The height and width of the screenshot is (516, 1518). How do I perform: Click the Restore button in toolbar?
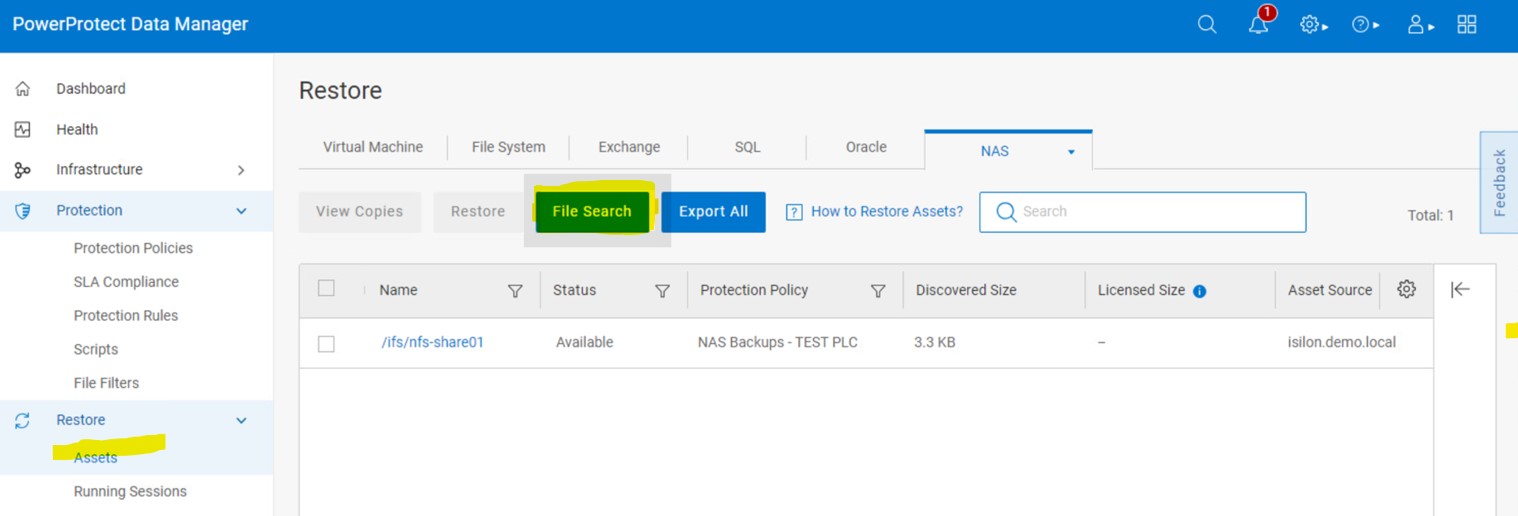[x=478, y=212]
